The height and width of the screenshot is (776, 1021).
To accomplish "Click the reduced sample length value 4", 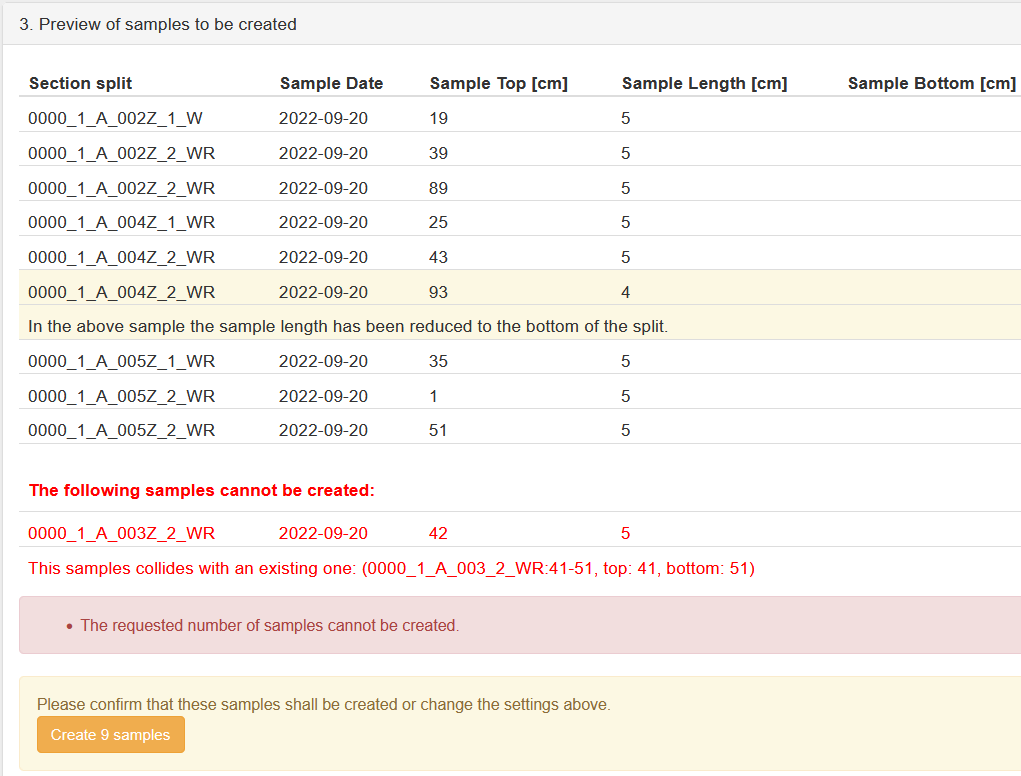I will pyautogui.click(x=625, y=292).
